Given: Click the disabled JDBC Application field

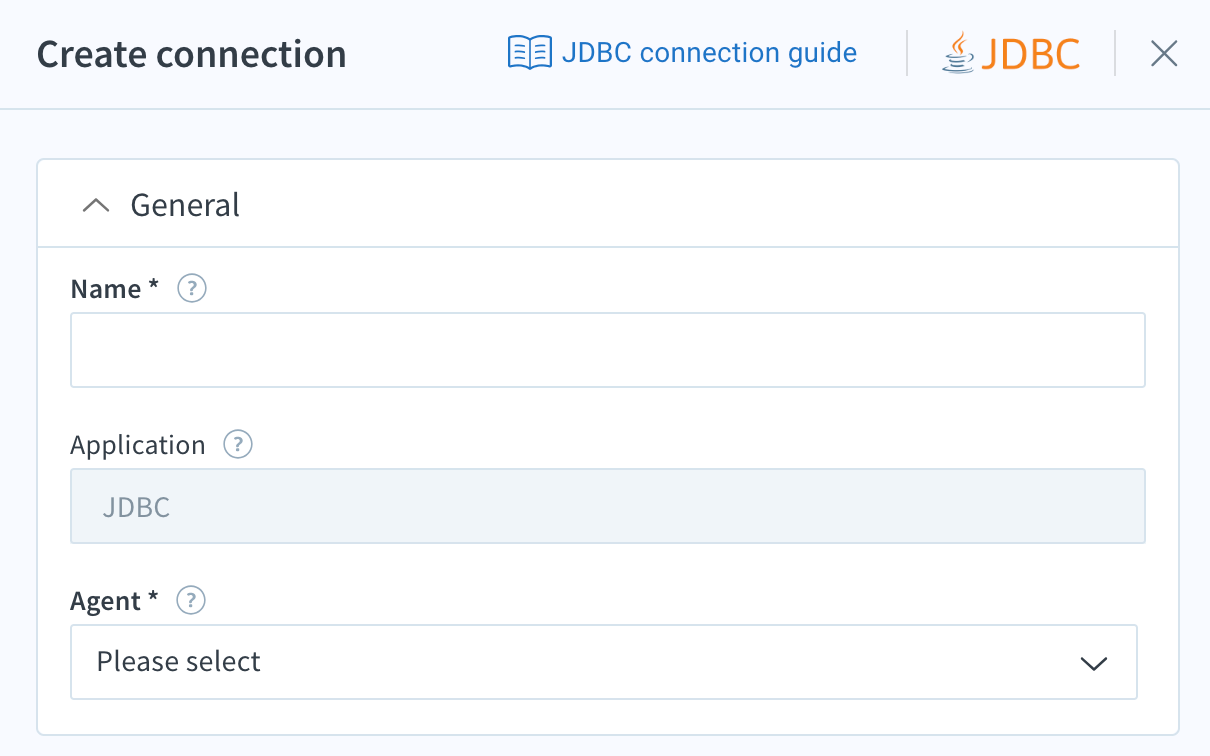Looking at the screenshot, I should (x=607, y=506).
